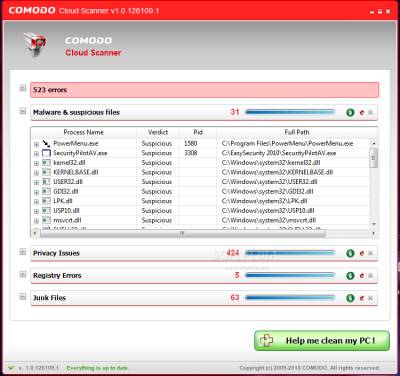Click the Privacy Issues count 424
This screenshot has height=376, width=400.
[x=233, y=253]
